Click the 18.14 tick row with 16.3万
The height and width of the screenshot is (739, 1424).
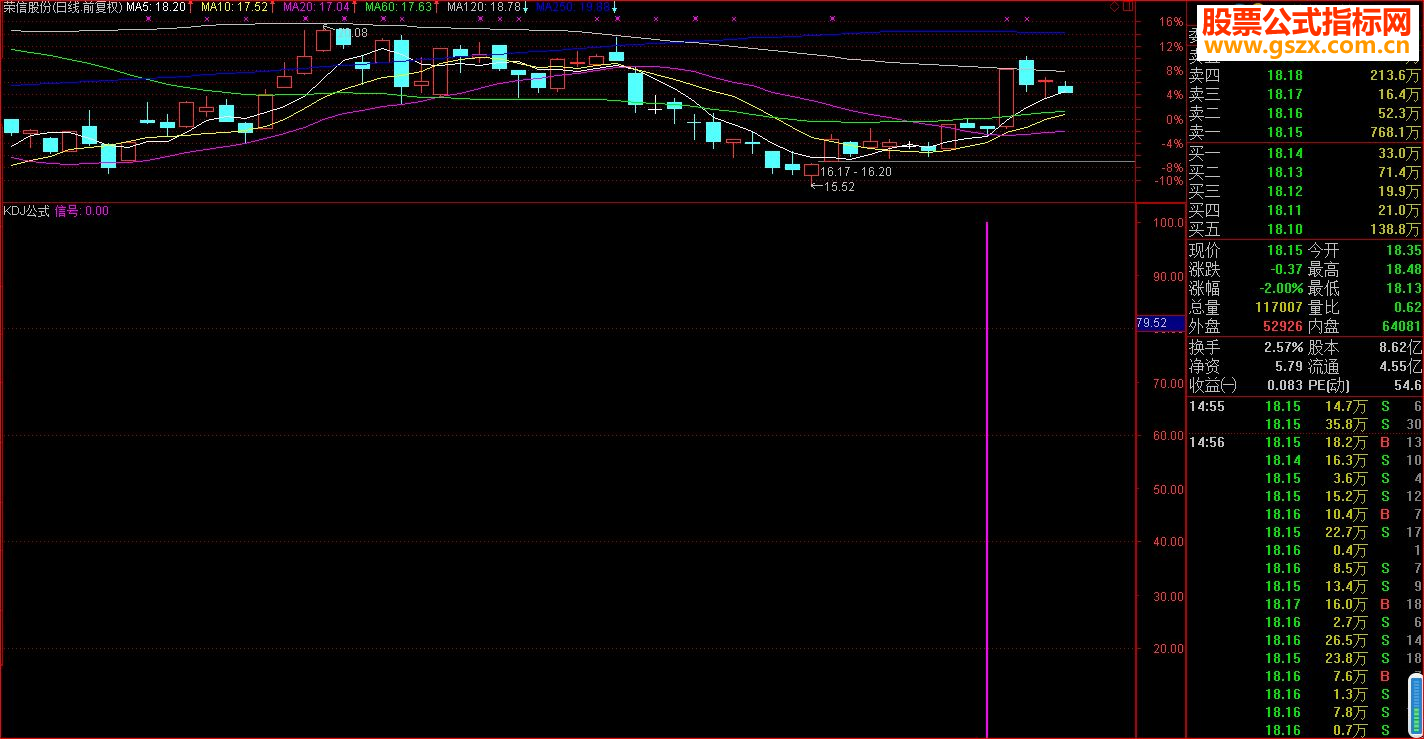[1304, 460]
